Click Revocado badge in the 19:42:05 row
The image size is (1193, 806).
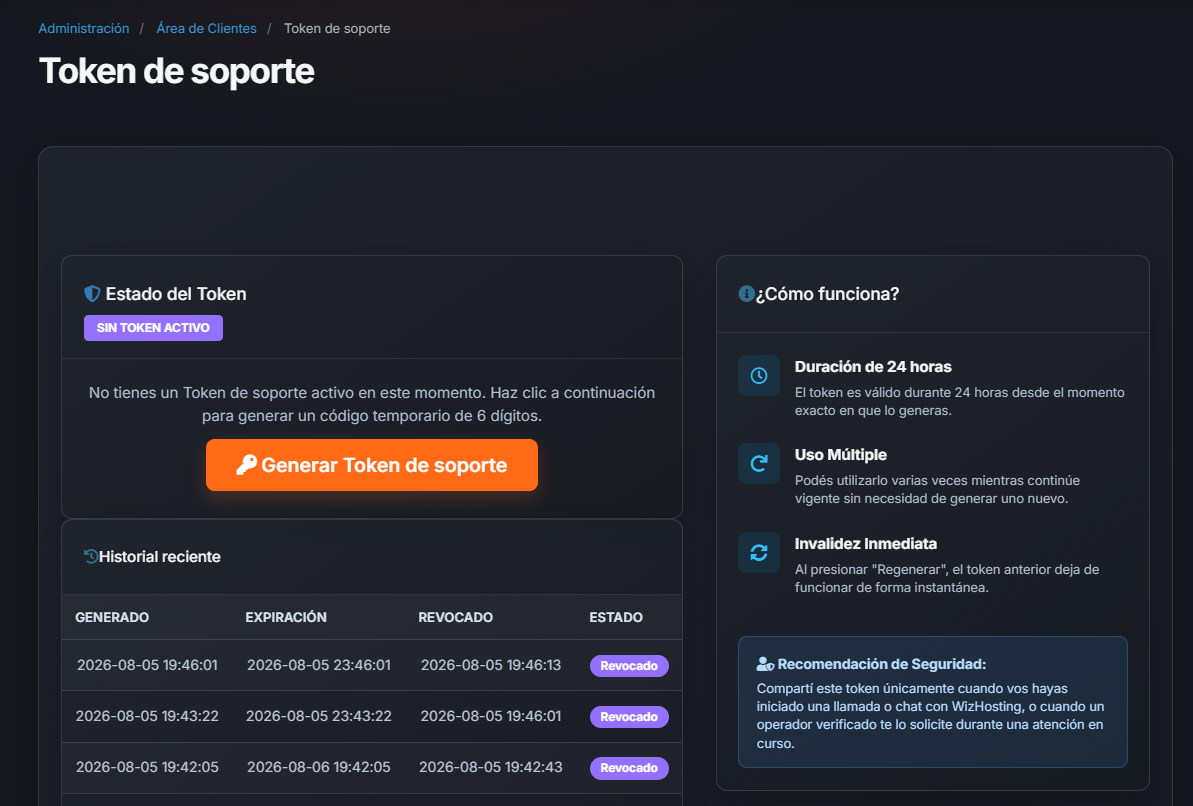point(629,768)
